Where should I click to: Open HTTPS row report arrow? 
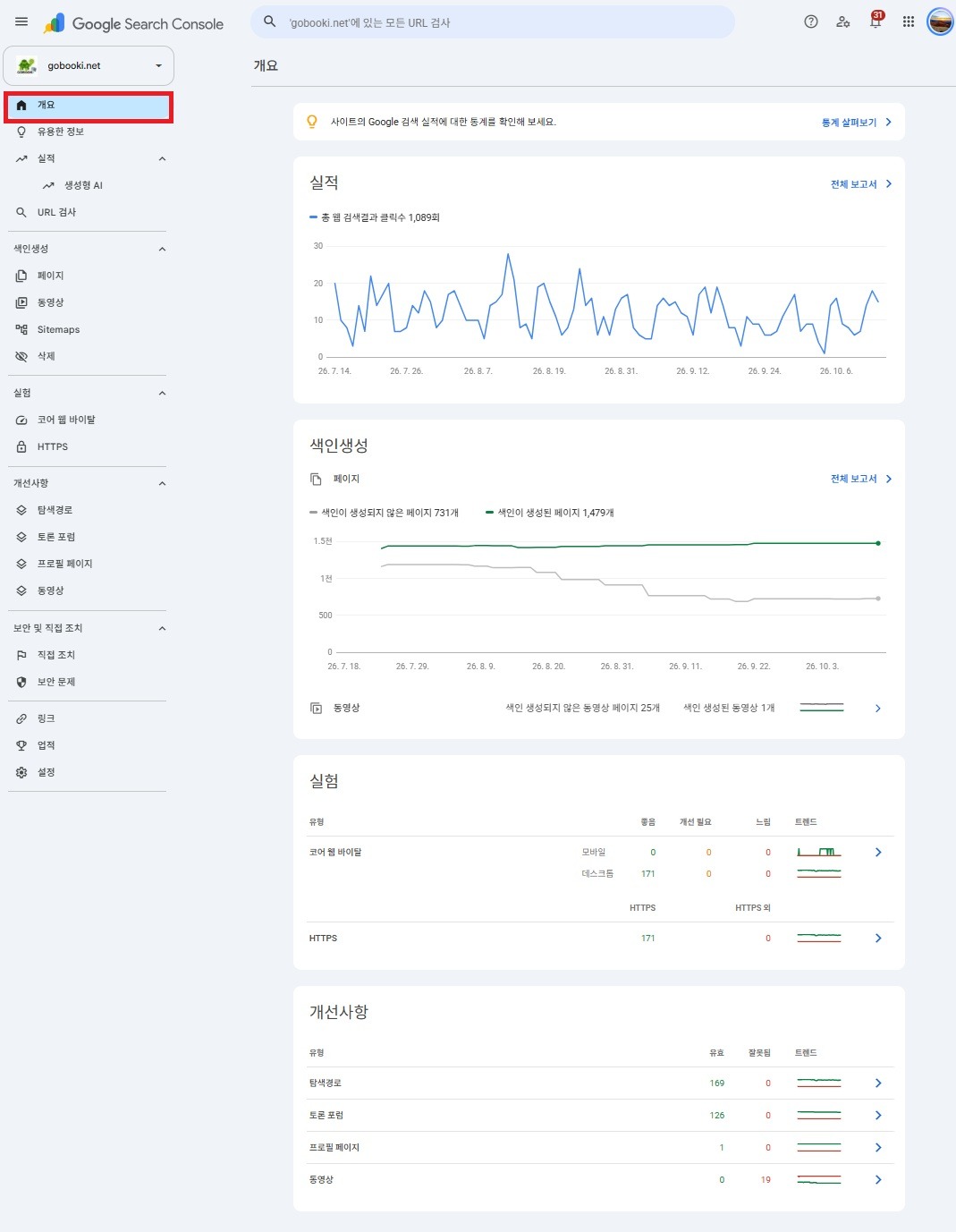(x=878, y=939)
